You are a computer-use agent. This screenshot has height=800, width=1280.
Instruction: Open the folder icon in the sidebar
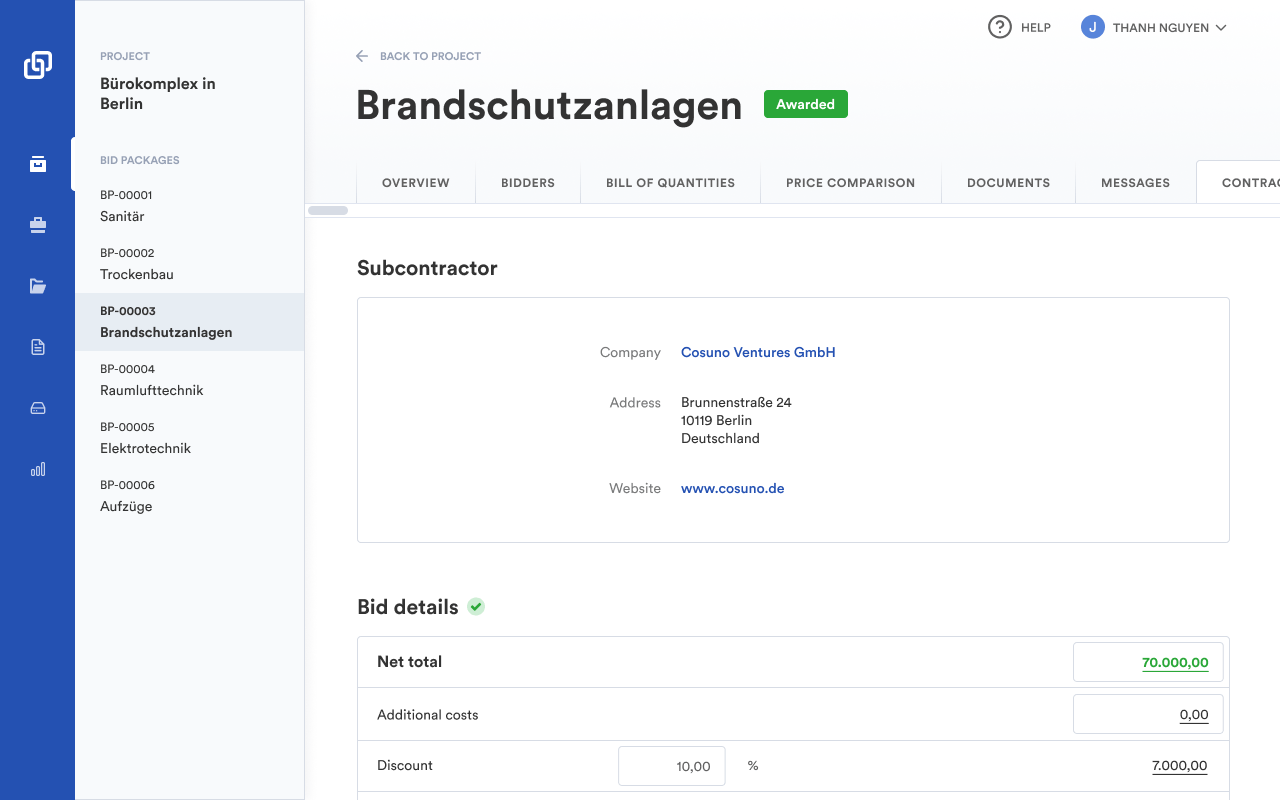coord(38,287)
